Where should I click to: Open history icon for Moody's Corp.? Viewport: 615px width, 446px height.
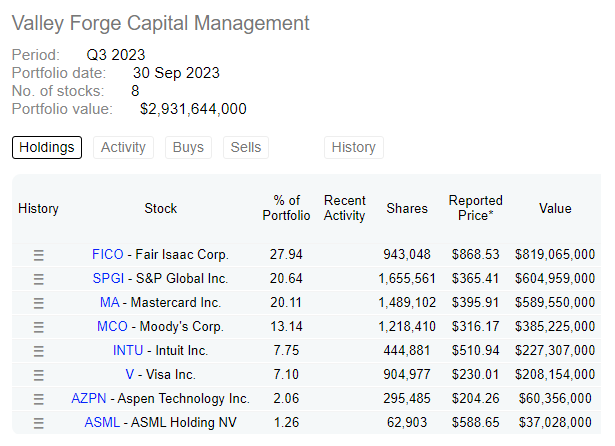tap(39, 327)
